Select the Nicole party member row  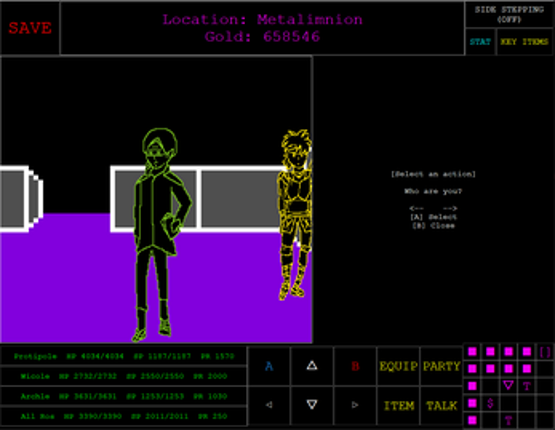click(124, 376)
